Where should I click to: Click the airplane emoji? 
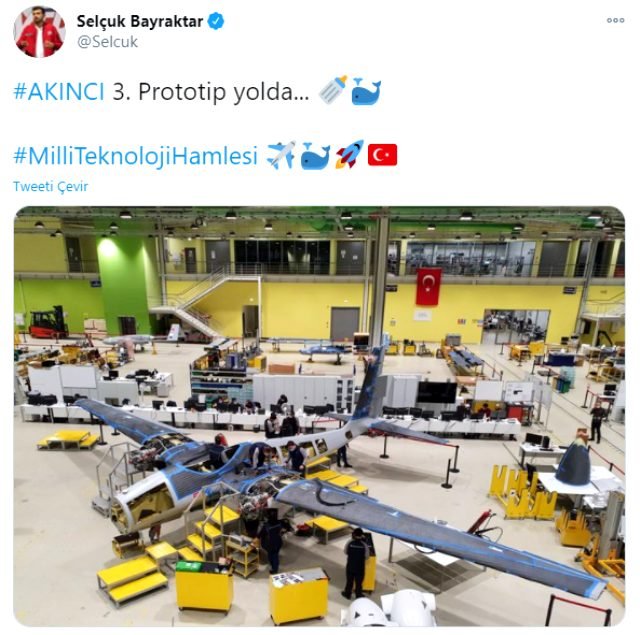coord(281,155)
